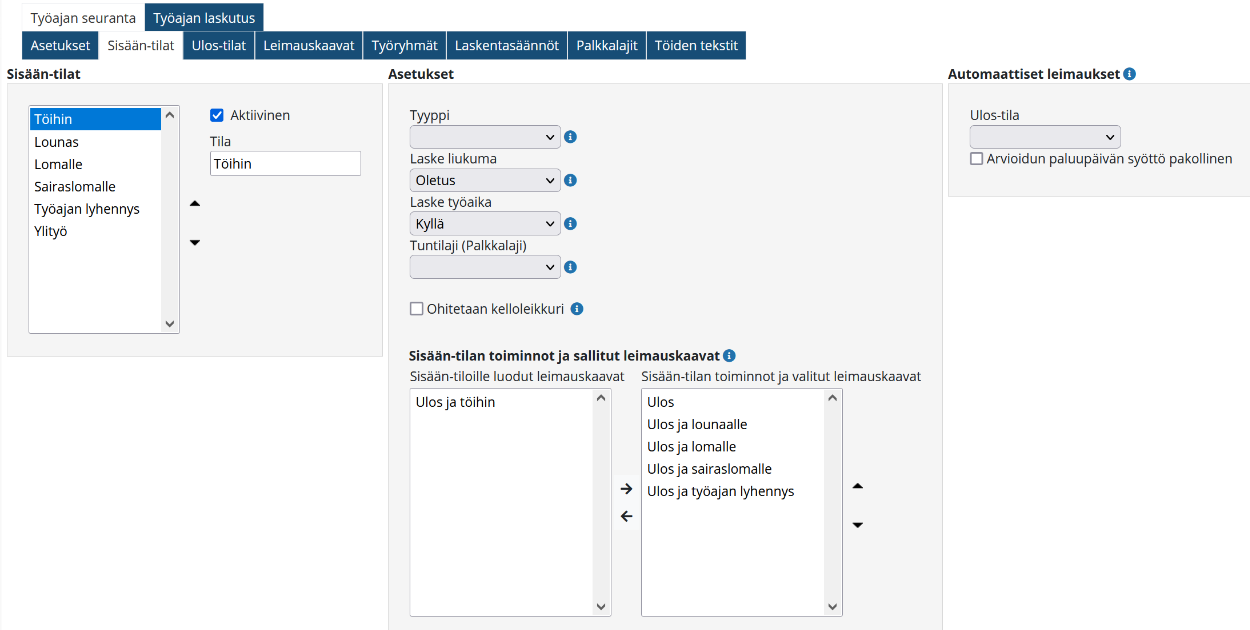Uncheck the Aktiivinen checkbox
This screenshot has height=630, width=1250.
217,116
